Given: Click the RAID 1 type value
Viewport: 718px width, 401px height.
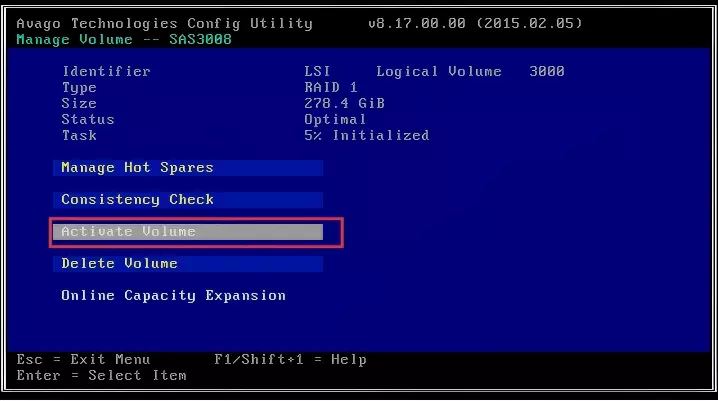Looking at the screenshot, I should 330,88.
